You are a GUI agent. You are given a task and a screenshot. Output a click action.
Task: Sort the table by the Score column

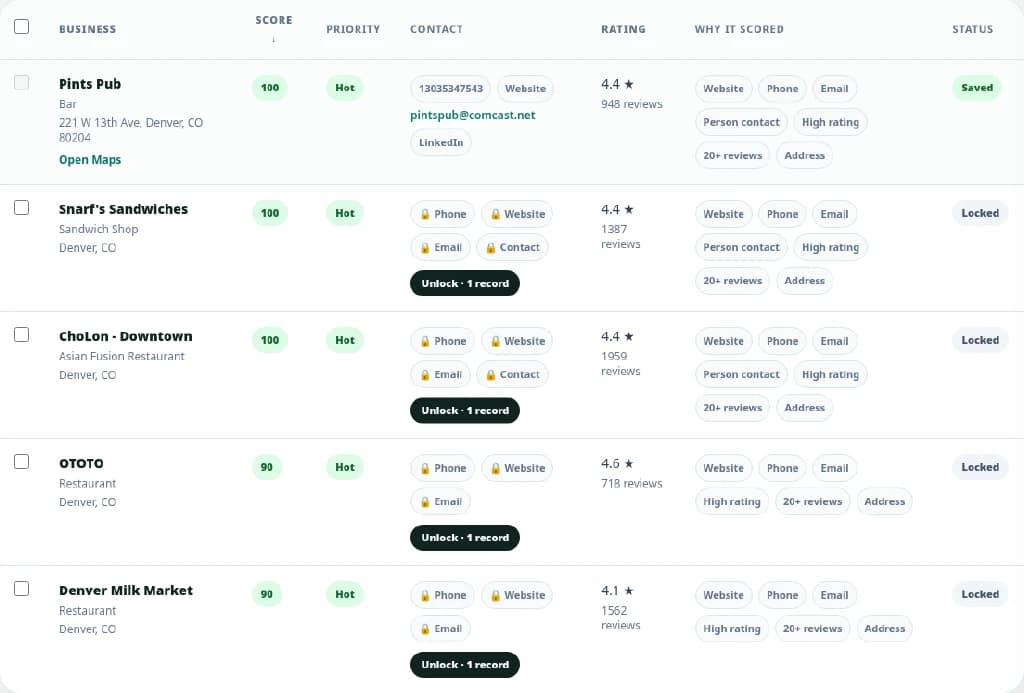pyautogui.click(x=274, y=27)
